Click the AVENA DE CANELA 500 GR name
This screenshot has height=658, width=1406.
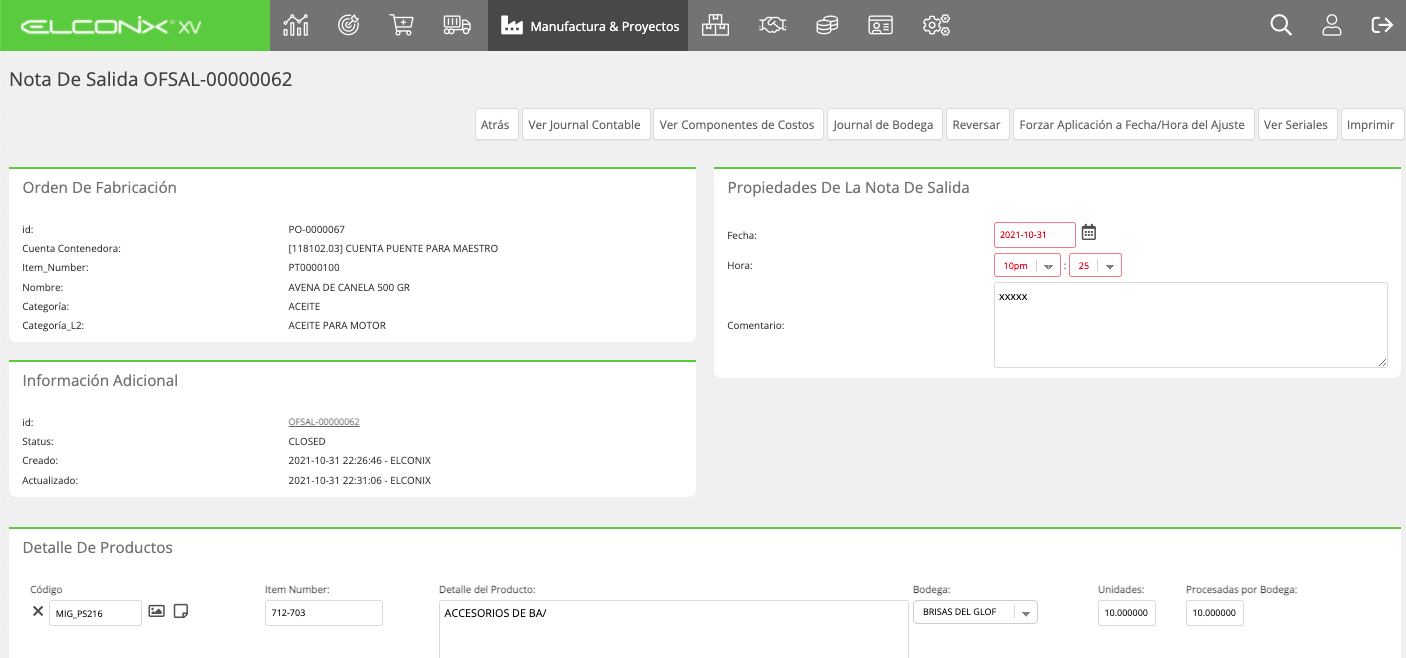pos(349,287)
